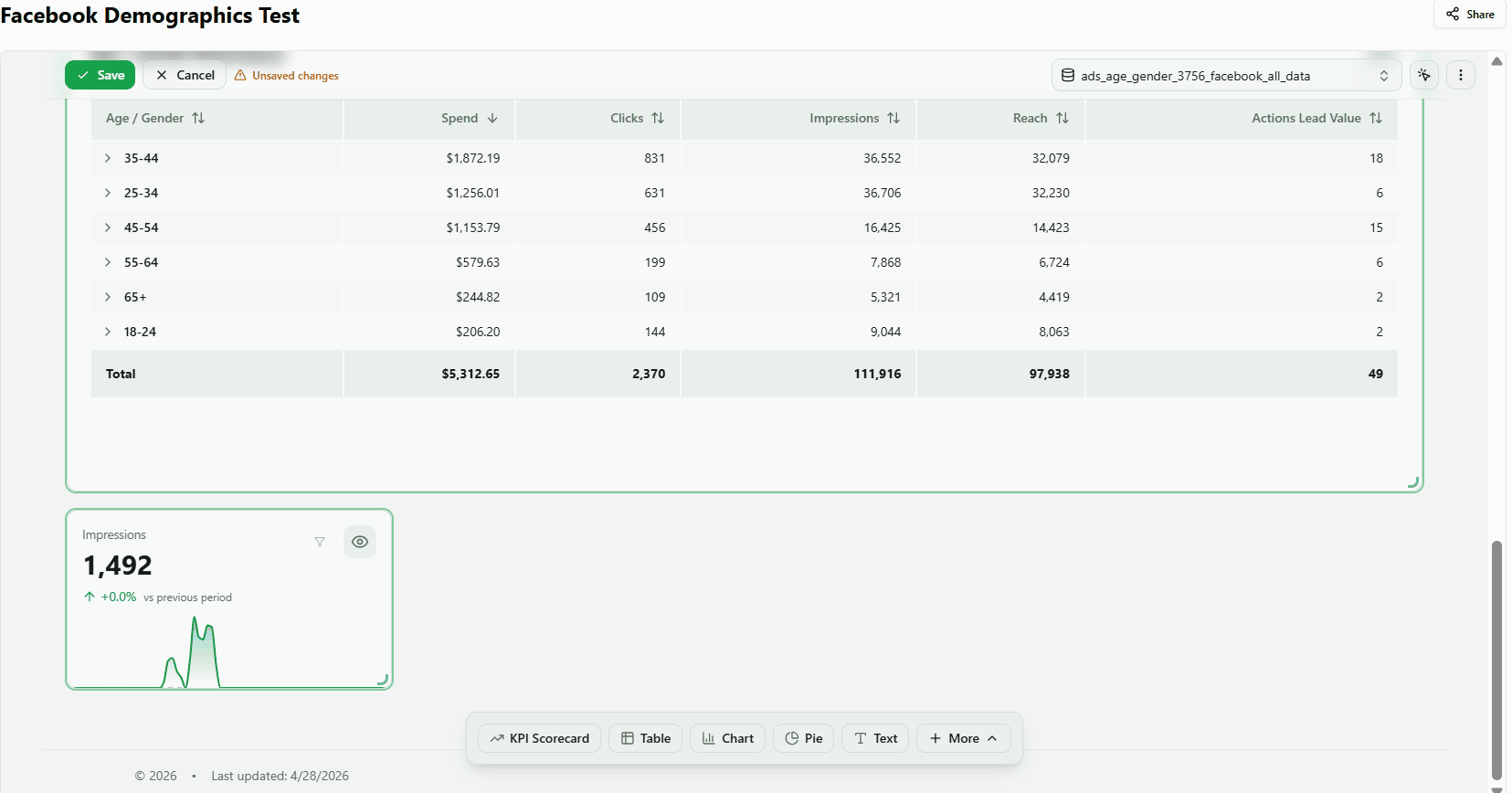Click the page vertical scrollbar thumb
Screen dimensions: 1512x793
1496,661
